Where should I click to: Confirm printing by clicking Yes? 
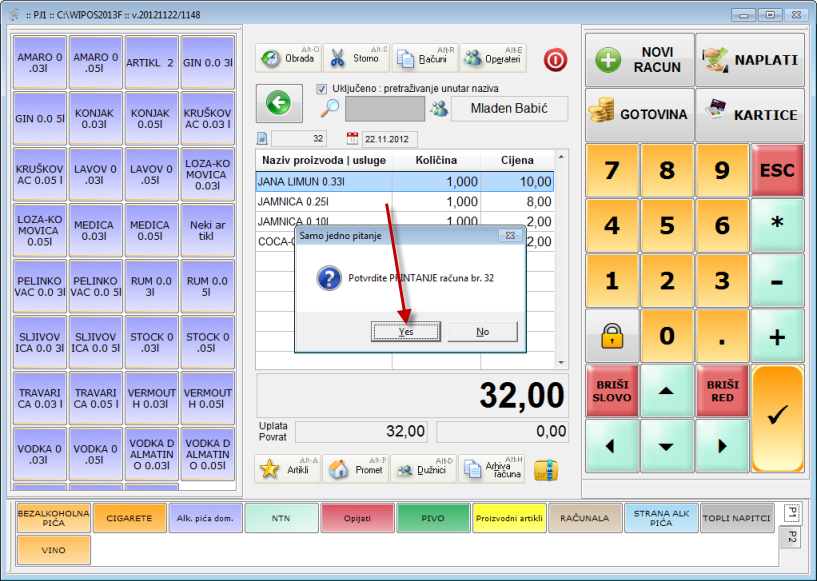[405, 331]
